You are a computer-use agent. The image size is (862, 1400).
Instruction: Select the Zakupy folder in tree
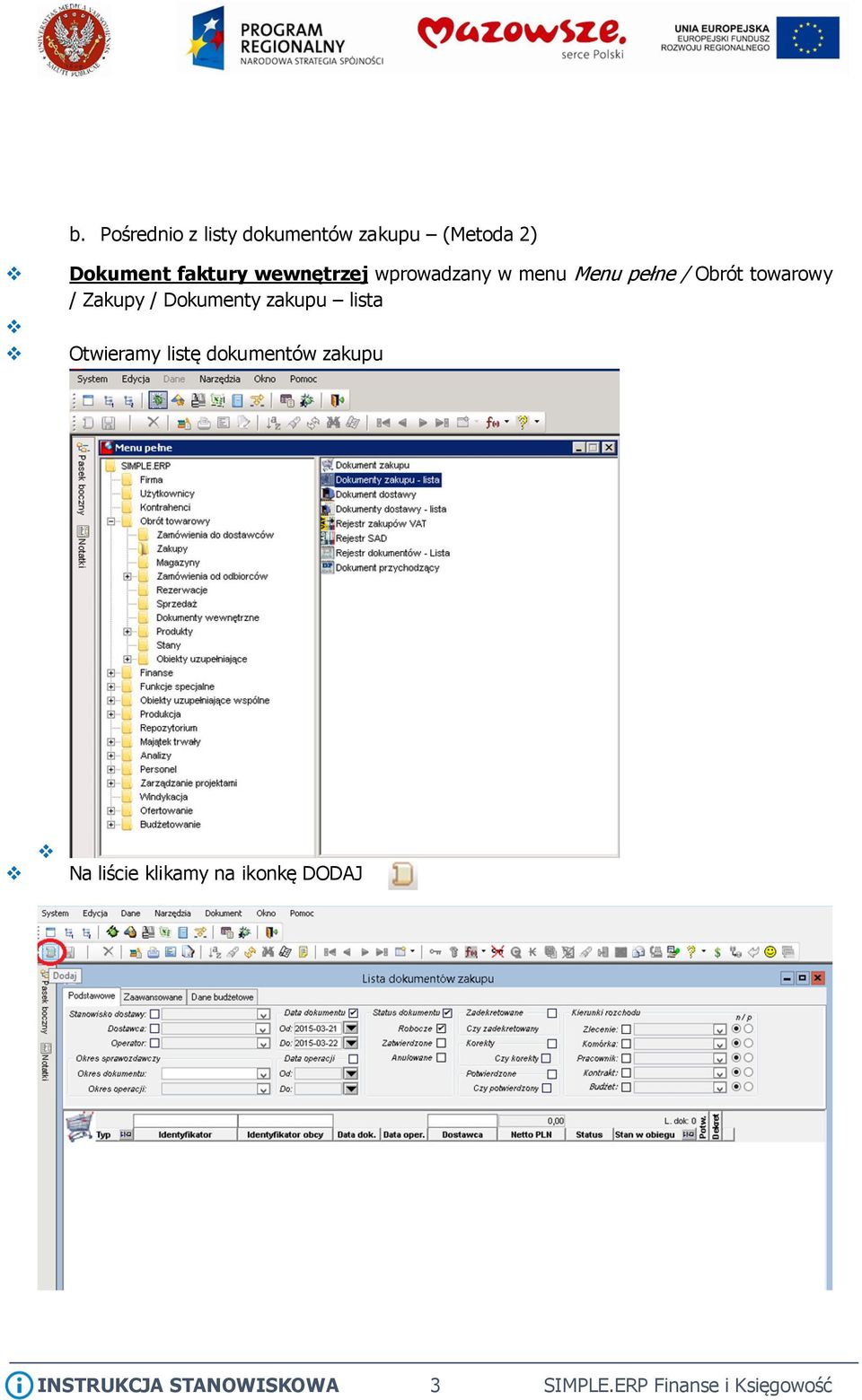(172, 548)
